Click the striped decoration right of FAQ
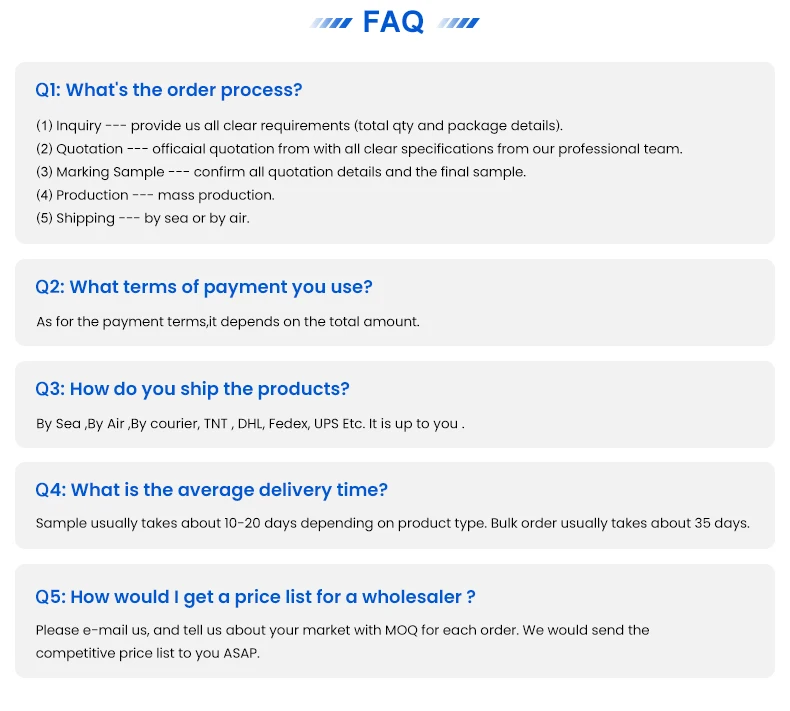 [x=458, y=23]
